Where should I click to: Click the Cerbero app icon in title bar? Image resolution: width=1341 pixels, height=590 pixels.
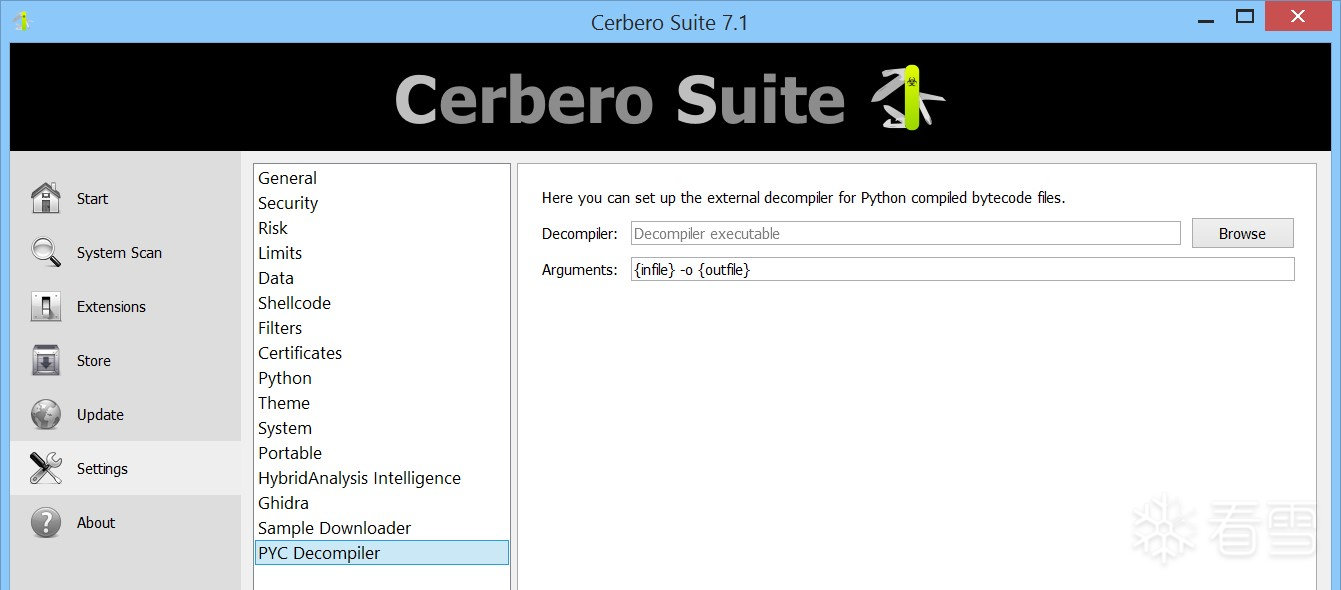click(x=21, y=20)
